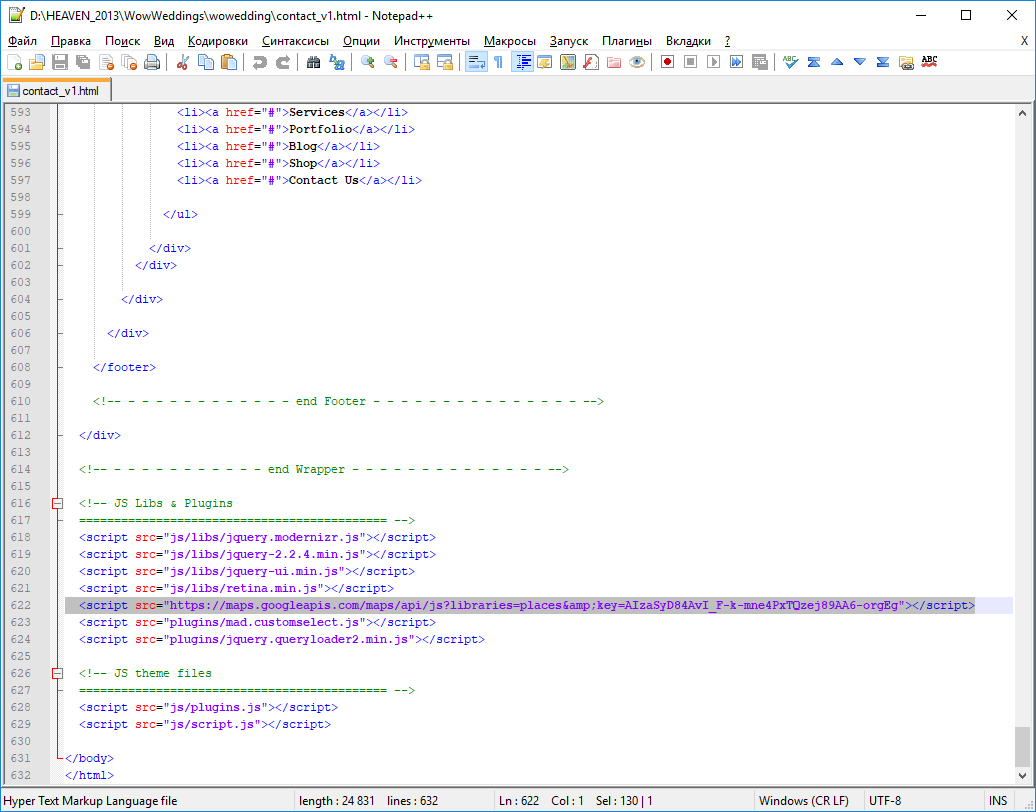Click the Print toolbar icon
Viewport: 1036px width, 812px height.
coord(152,62)
